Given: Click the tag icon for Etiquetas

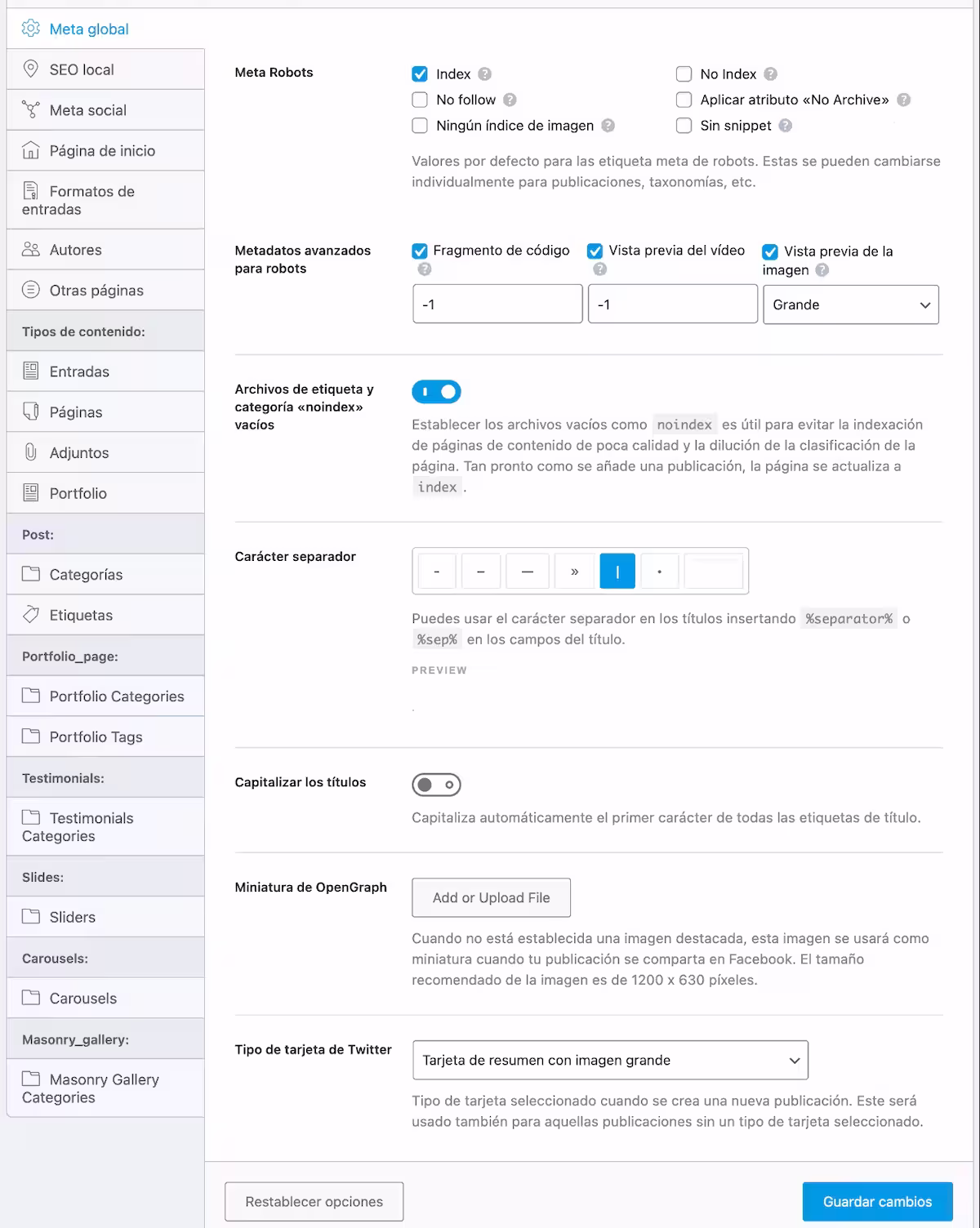Looking at the screenshot, I should (x=30, y=615).
